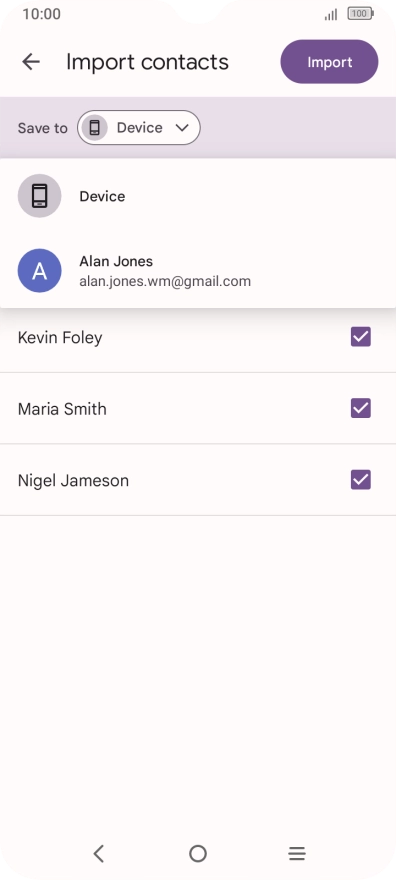Select the Nigel Jameson contact name
Image resolution: width=396 pixels, height=880 pixels.
pos(73,480)
